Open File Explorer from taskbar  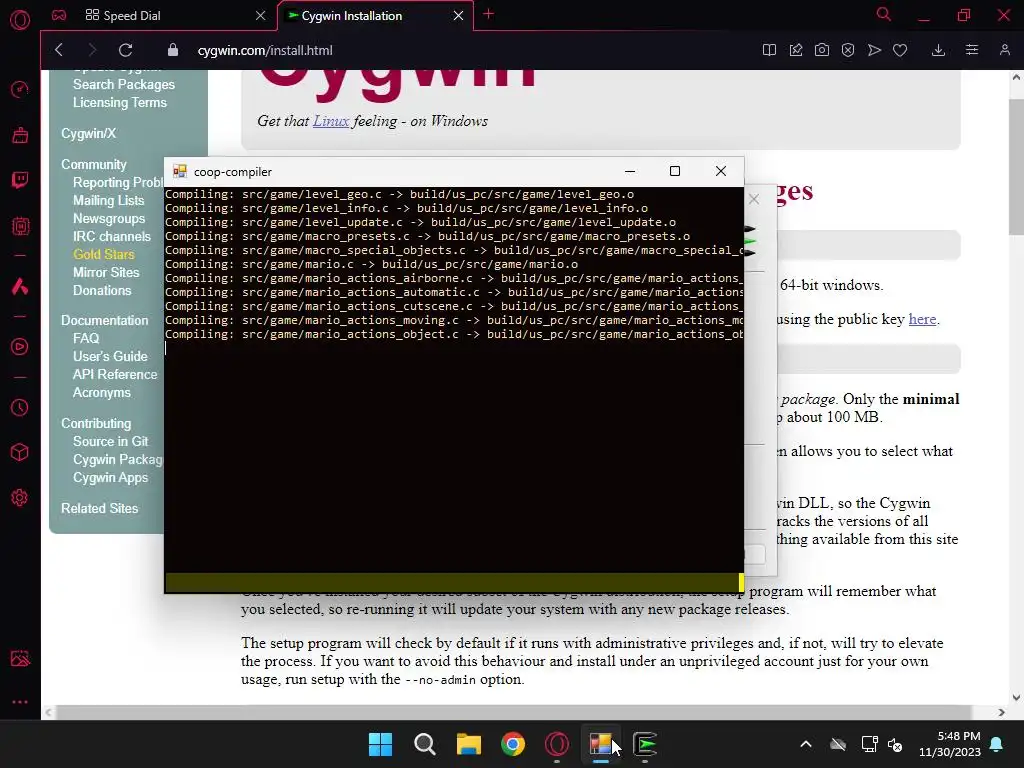[468, 744]
